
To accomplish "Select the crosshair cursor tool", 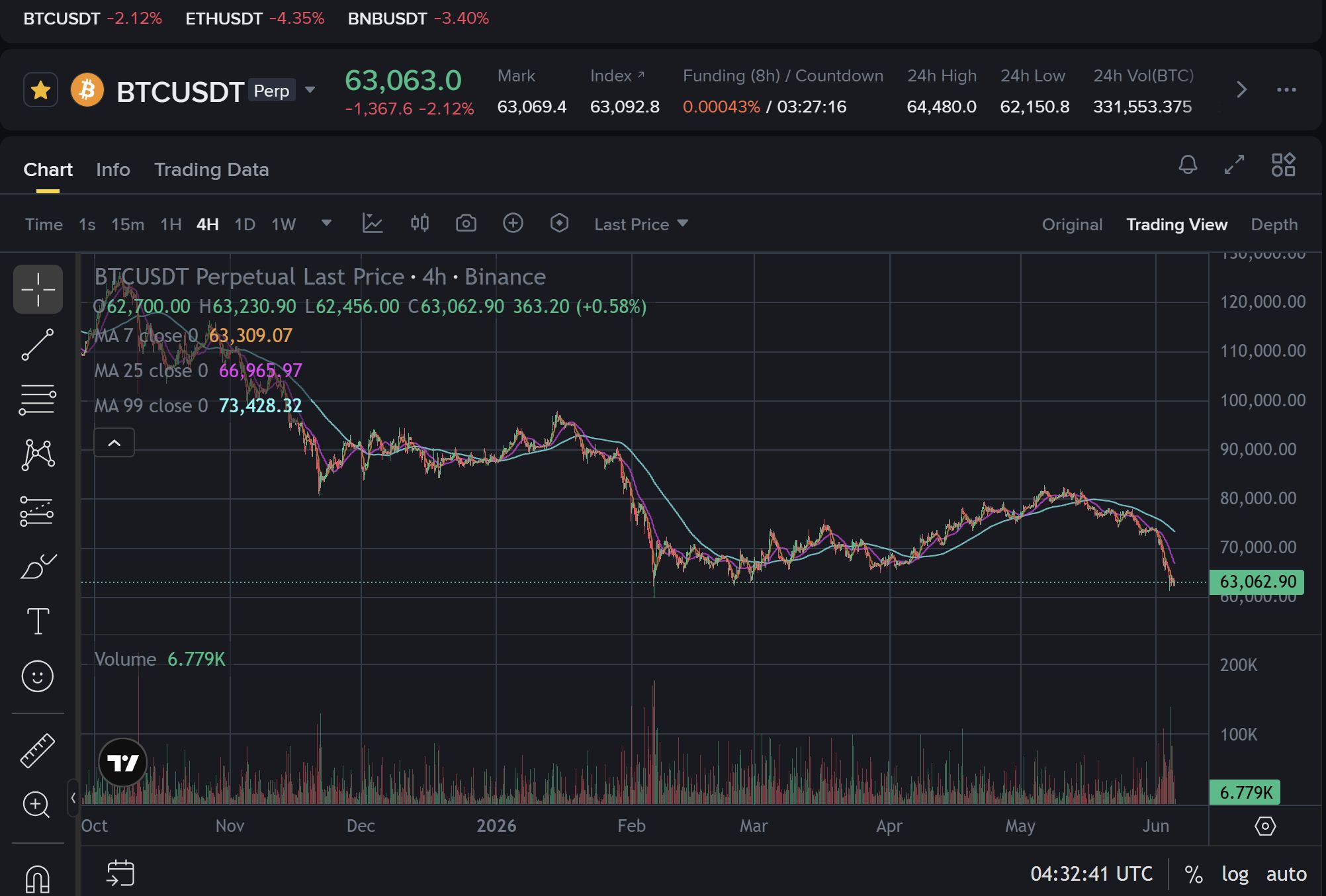I will 38,289.
